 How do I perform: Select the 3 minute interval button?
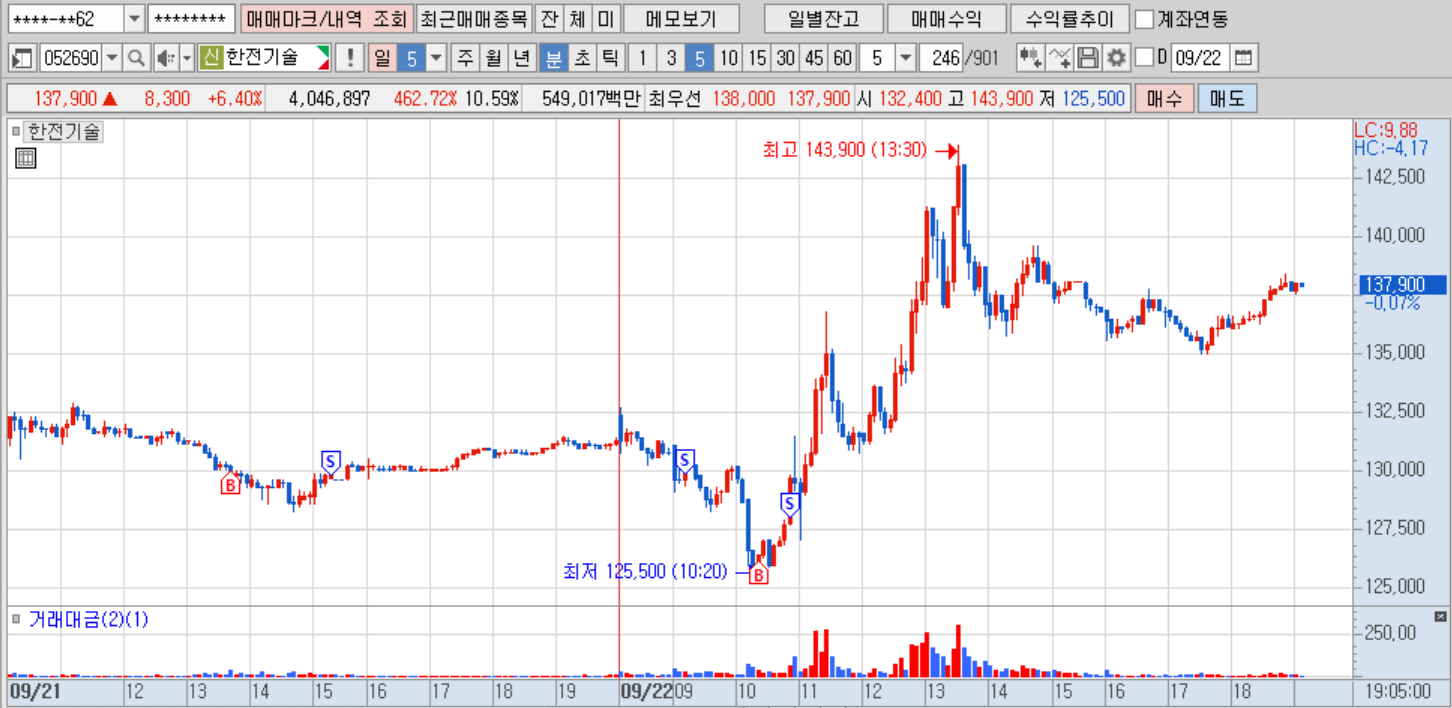coord(671,58)
